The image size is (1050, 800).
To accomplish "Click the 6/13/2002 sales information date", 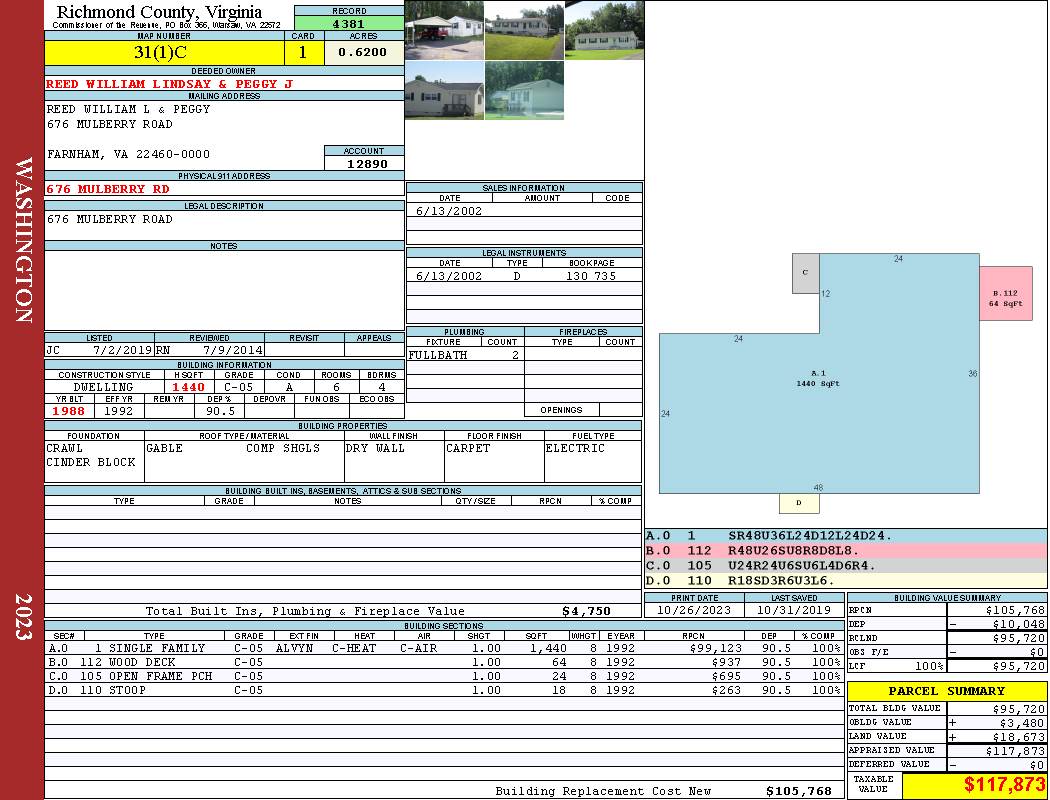I will [449, 211].
